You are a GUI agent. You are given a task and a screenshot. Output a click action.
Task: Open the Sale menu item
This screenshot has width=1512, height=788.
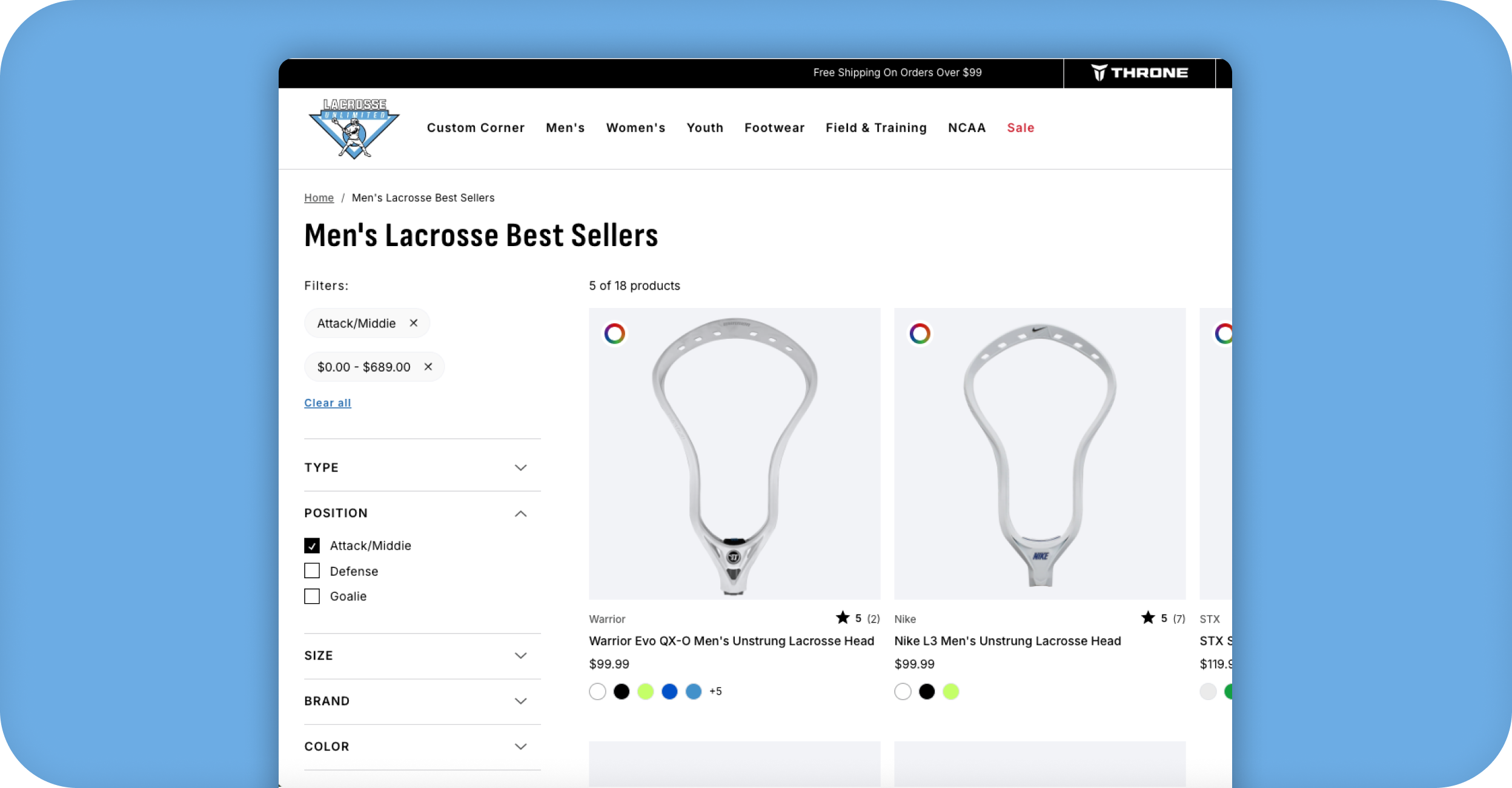(x=1020, y=128)
